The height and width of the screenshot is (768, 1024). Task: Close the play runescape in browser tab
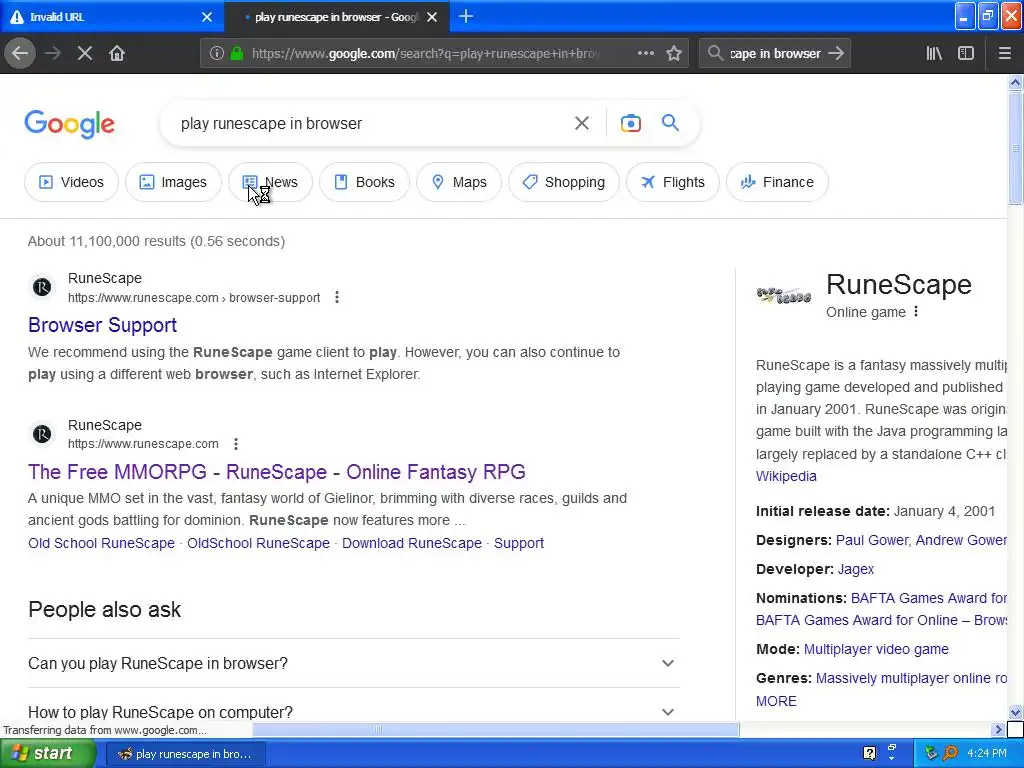point(432,17)
